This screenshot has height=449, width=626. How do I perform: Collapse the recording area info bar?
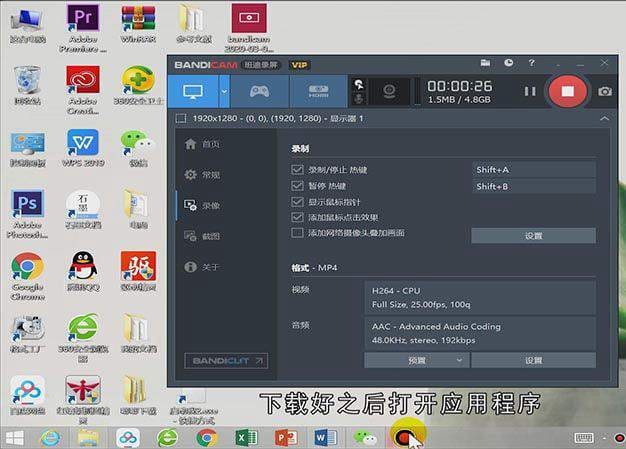tap(604, 119)
